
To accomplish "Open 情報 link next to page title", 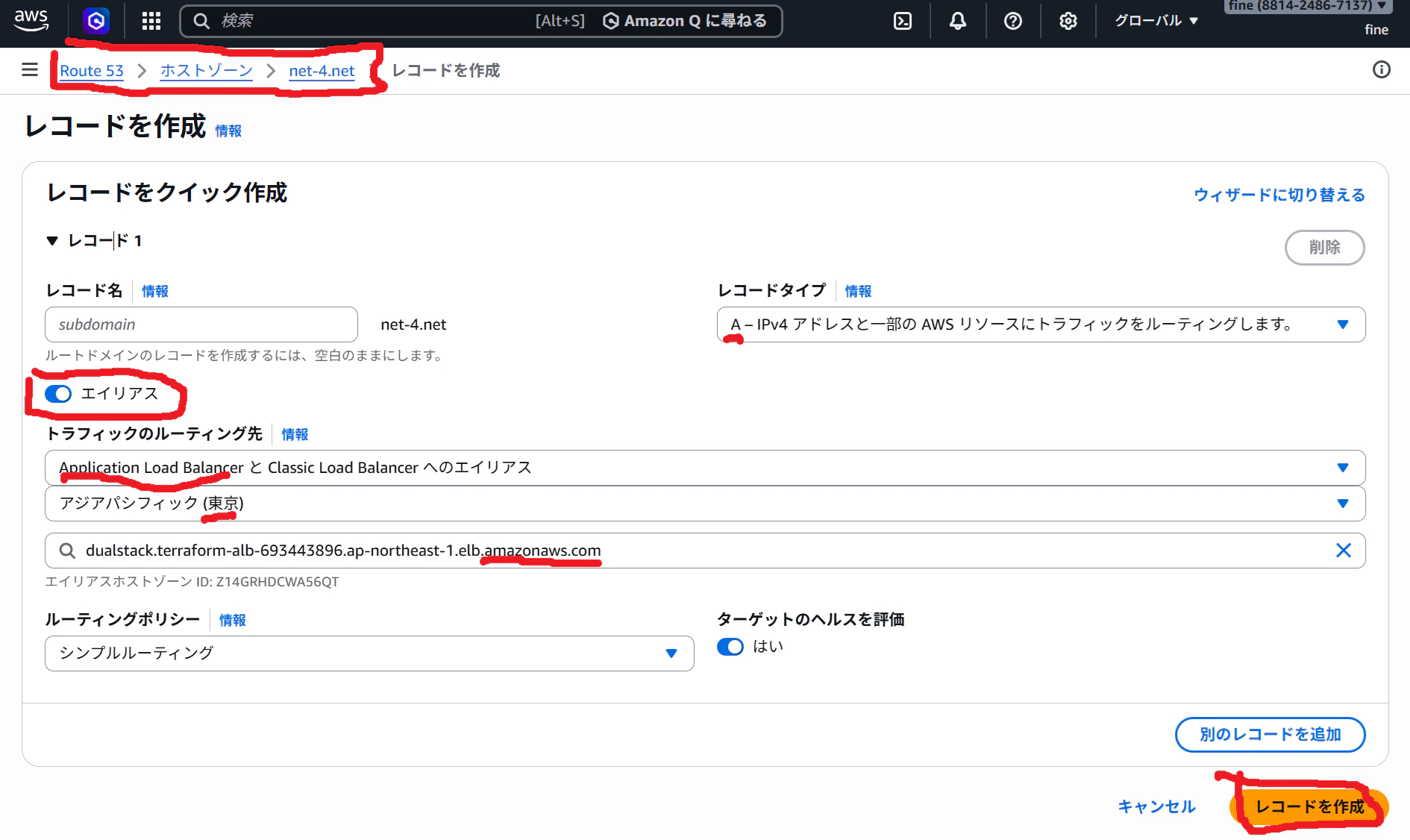I will pyautogui.click(x=228, y=131).
